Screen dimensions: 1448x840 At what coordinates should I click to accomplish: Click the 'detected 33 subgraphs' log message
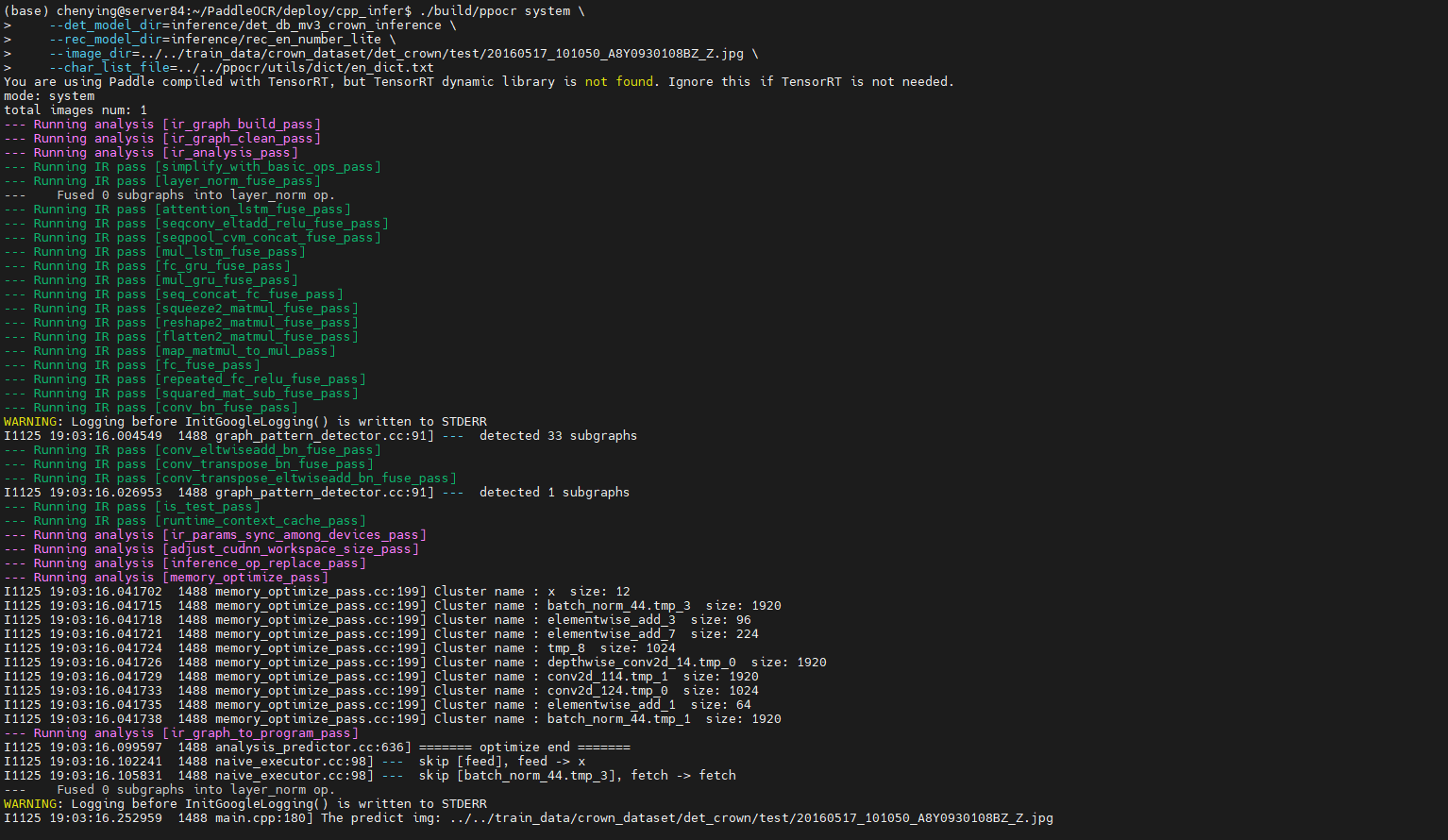tap(558, 436)
